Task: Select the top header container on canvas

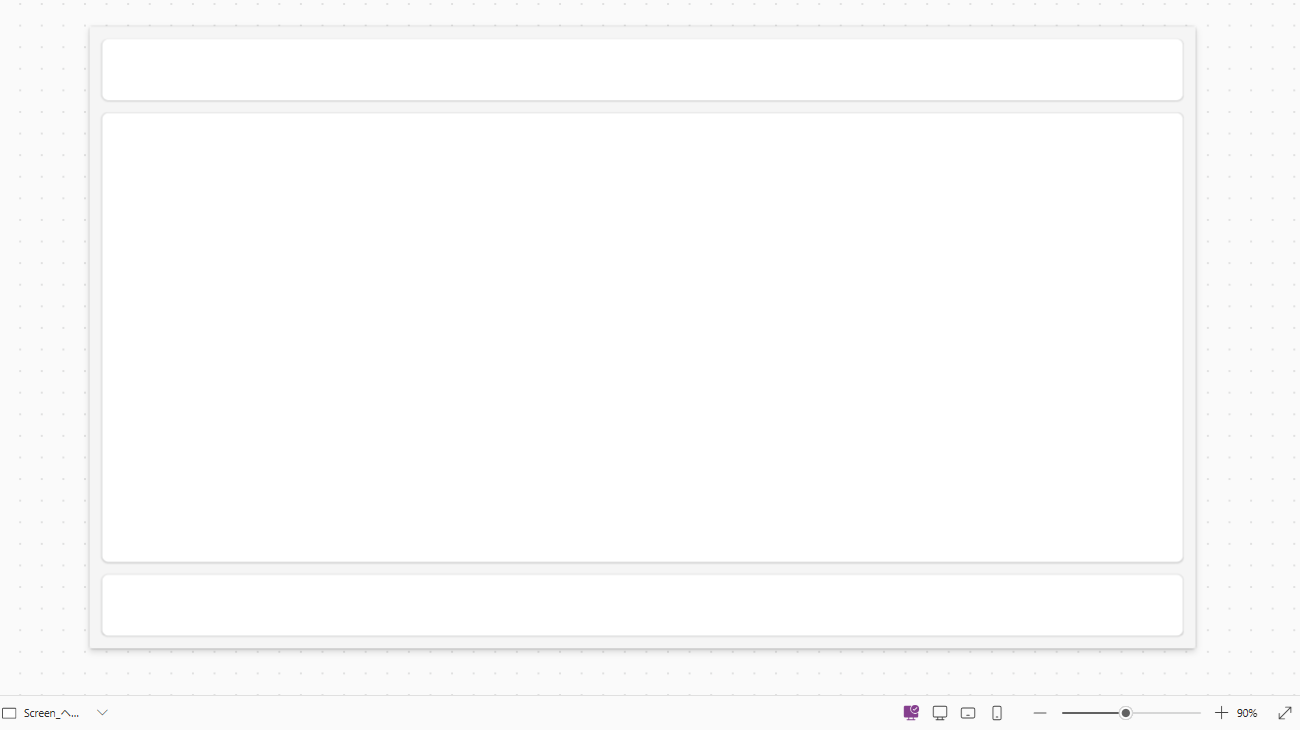Action: point(642,70)
